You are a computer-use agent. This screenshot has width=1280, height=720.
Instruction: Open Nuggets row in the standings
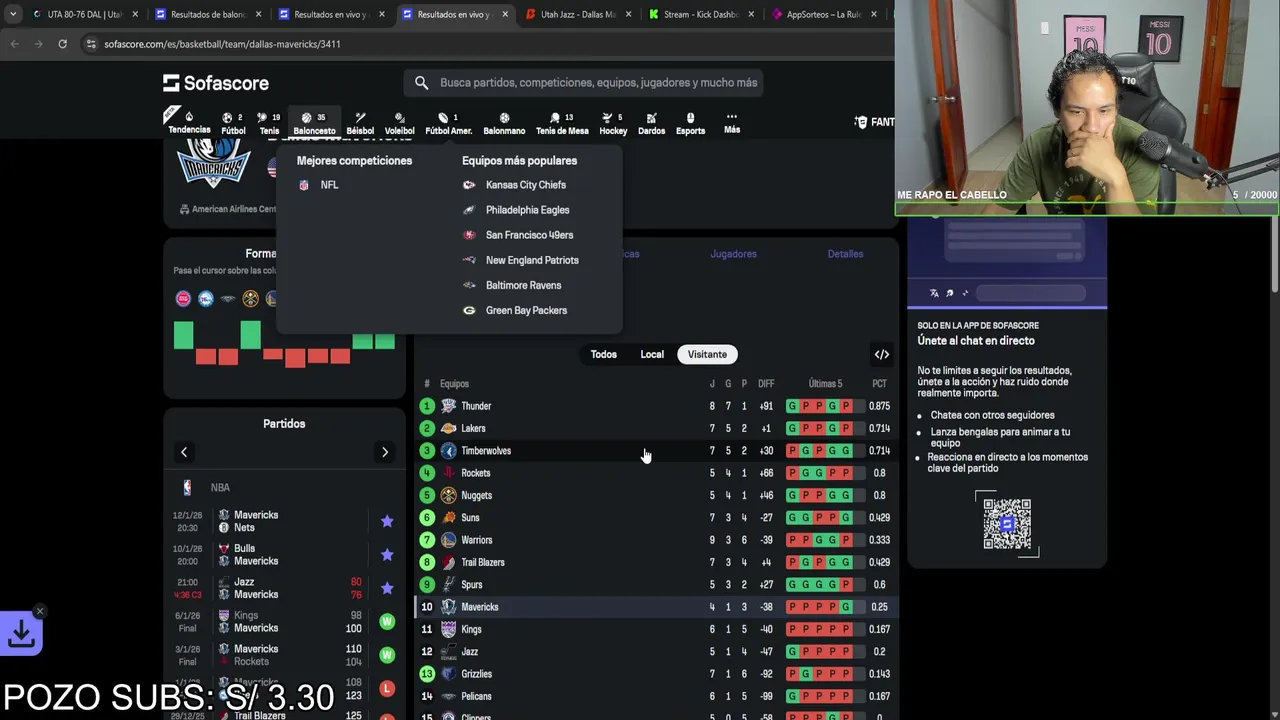[x=655, y=495]
